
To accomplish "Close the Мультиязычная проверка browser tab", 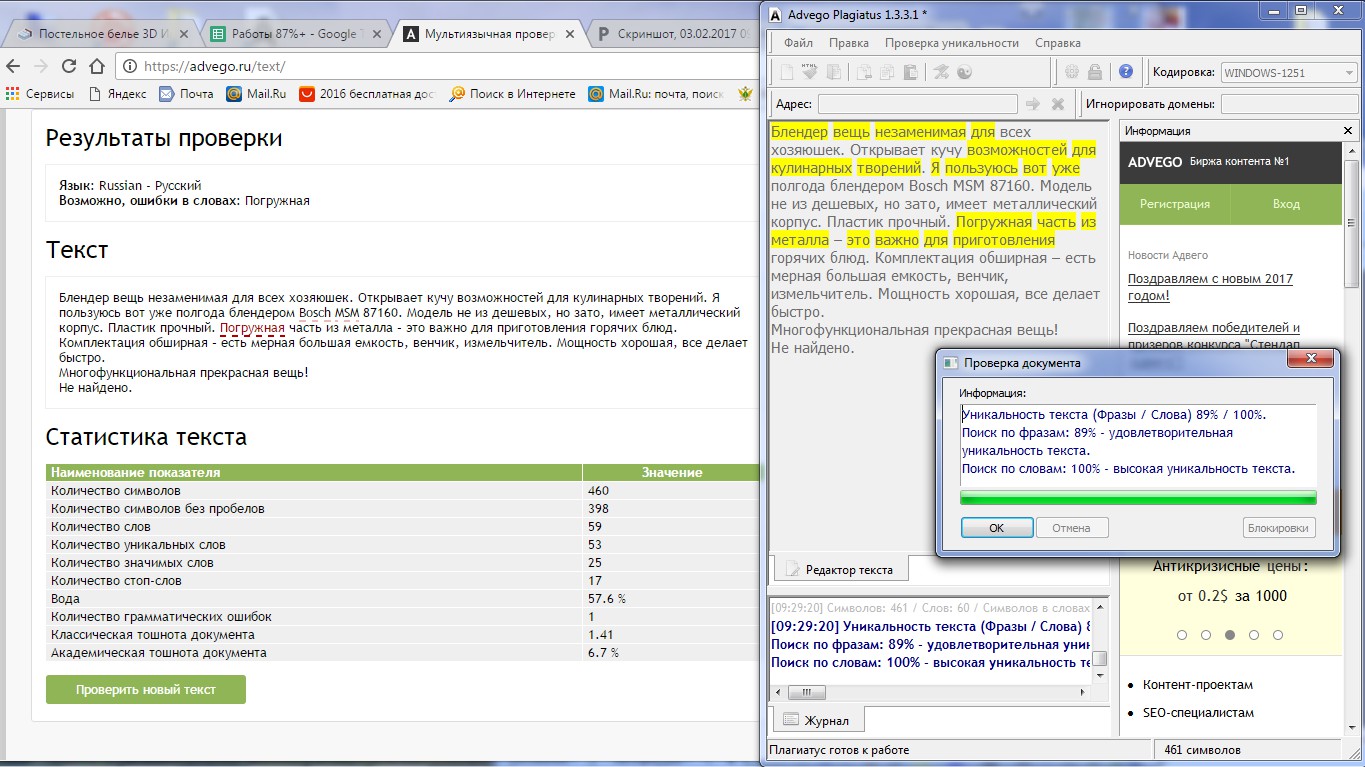I will pos(569,34).
